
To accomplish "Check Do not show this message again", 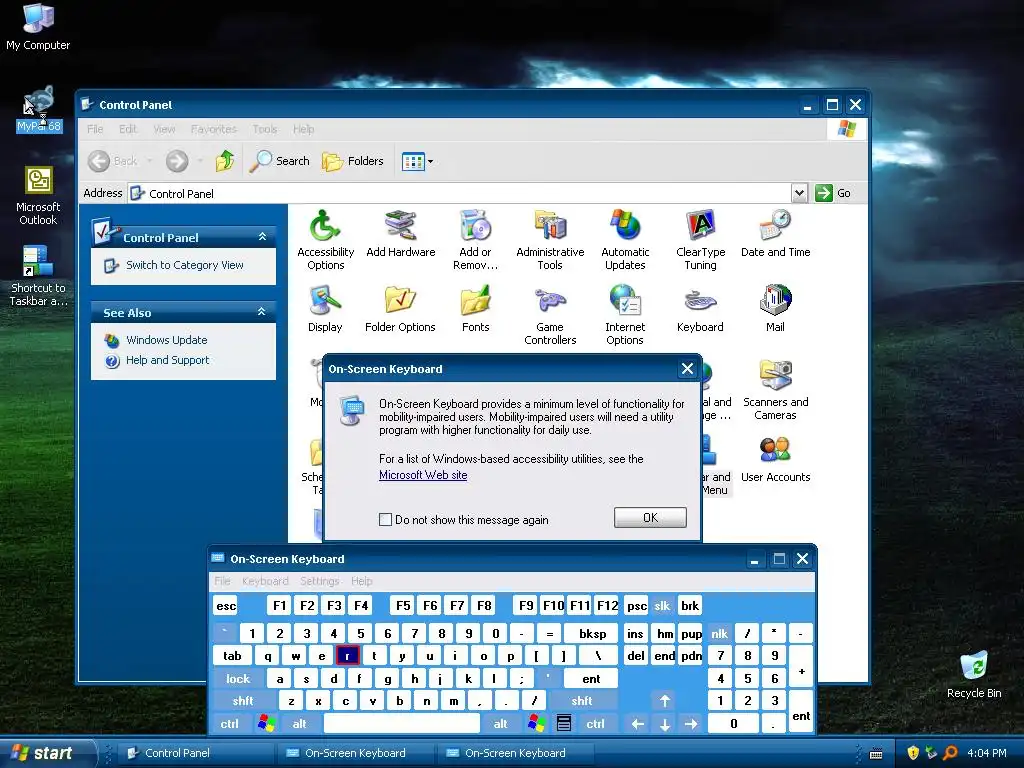I will (x=385, y=520).
